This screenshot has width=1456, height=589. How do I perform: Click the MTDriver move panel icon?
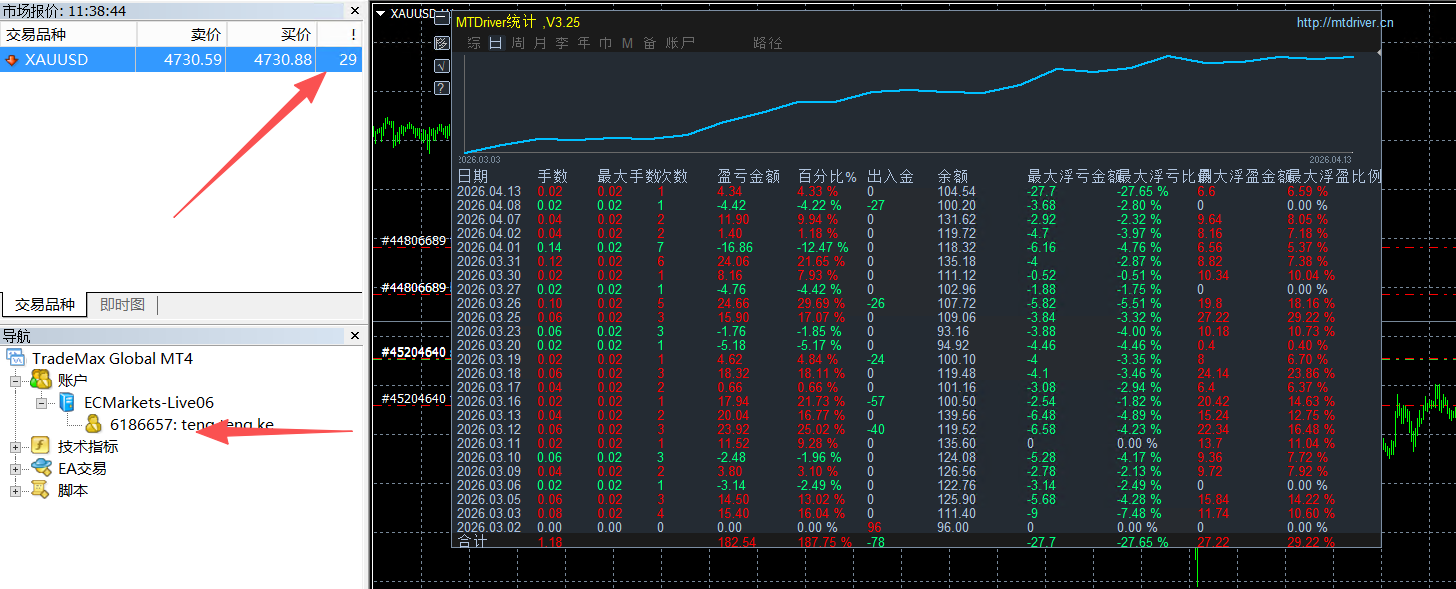tap(442, 43)
